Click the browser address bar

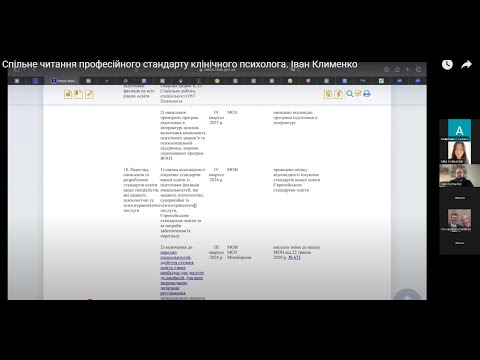pos(217,70)
